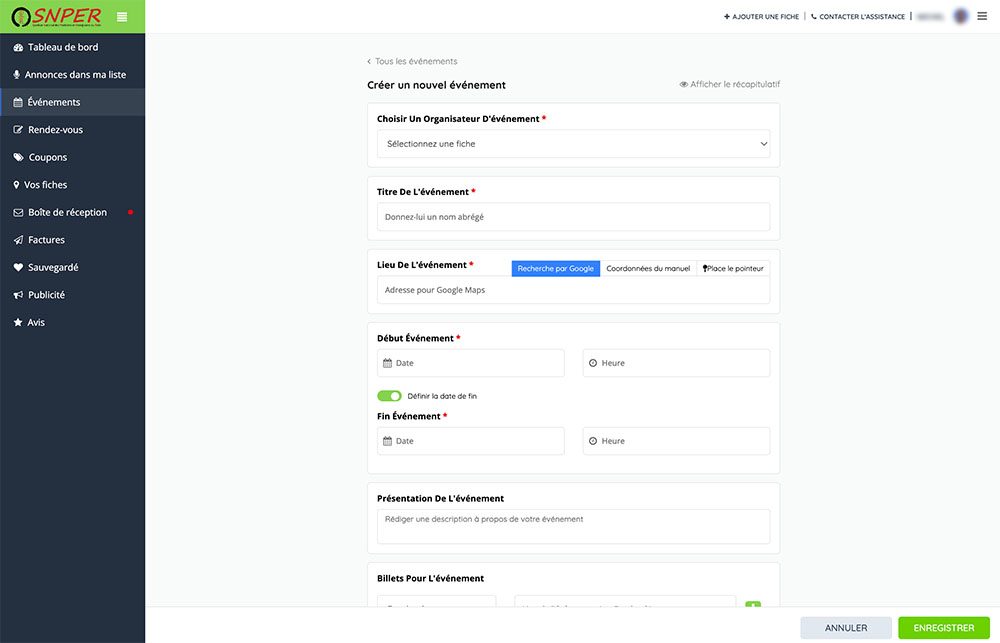Click the eye icon beside Afficher le récapitulatif
This screenshot has width=1000, height=643.
pos(684,85)
